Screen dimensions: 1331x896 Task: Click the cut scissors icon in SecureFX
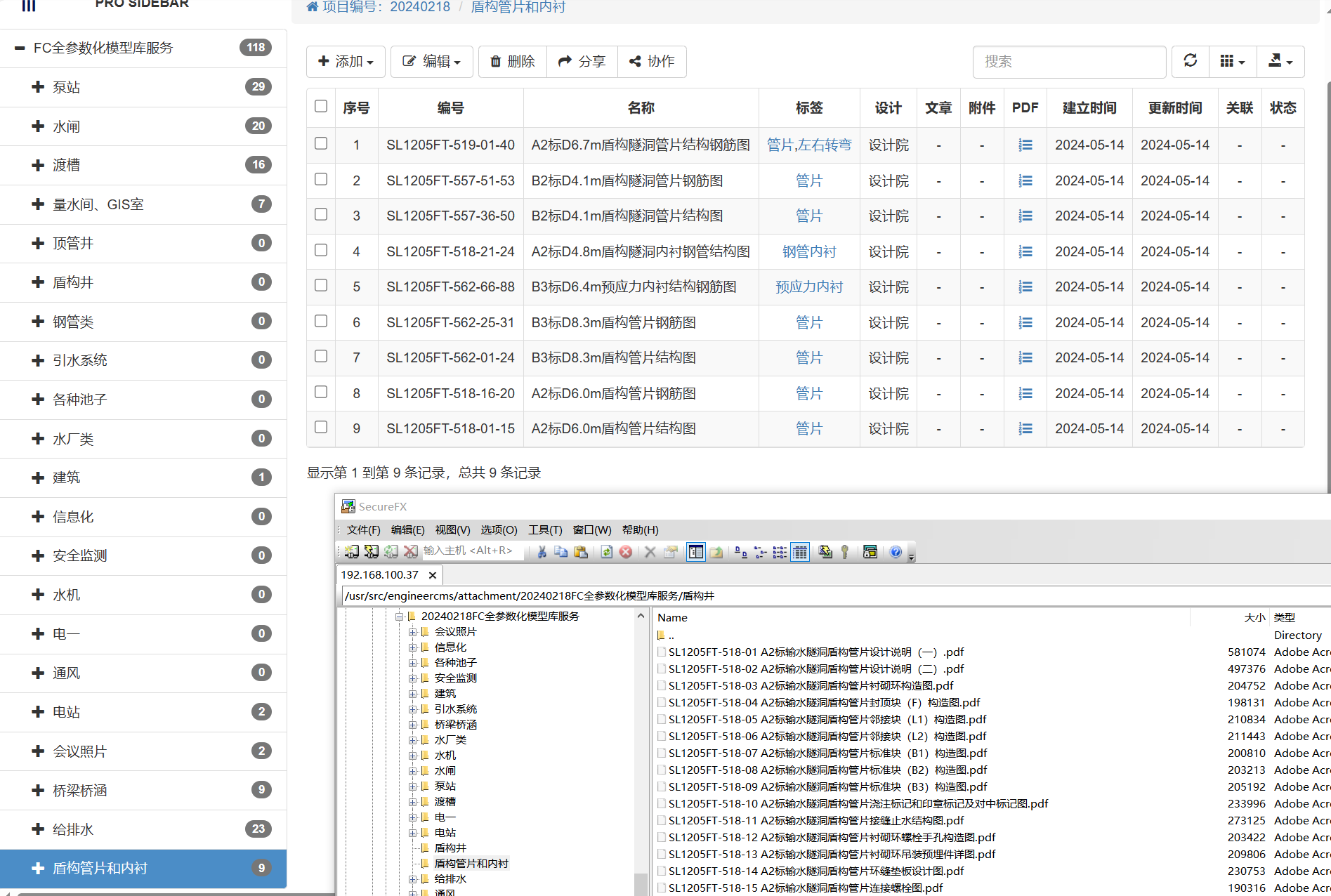pos(542,552)
